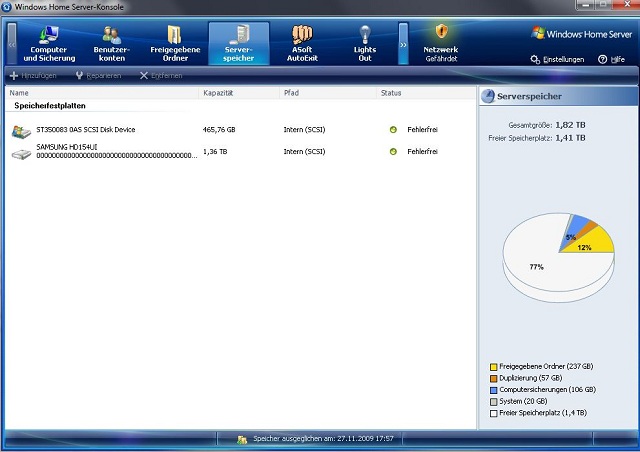Switch to the Benutzerkonten tab

point(112,44)
